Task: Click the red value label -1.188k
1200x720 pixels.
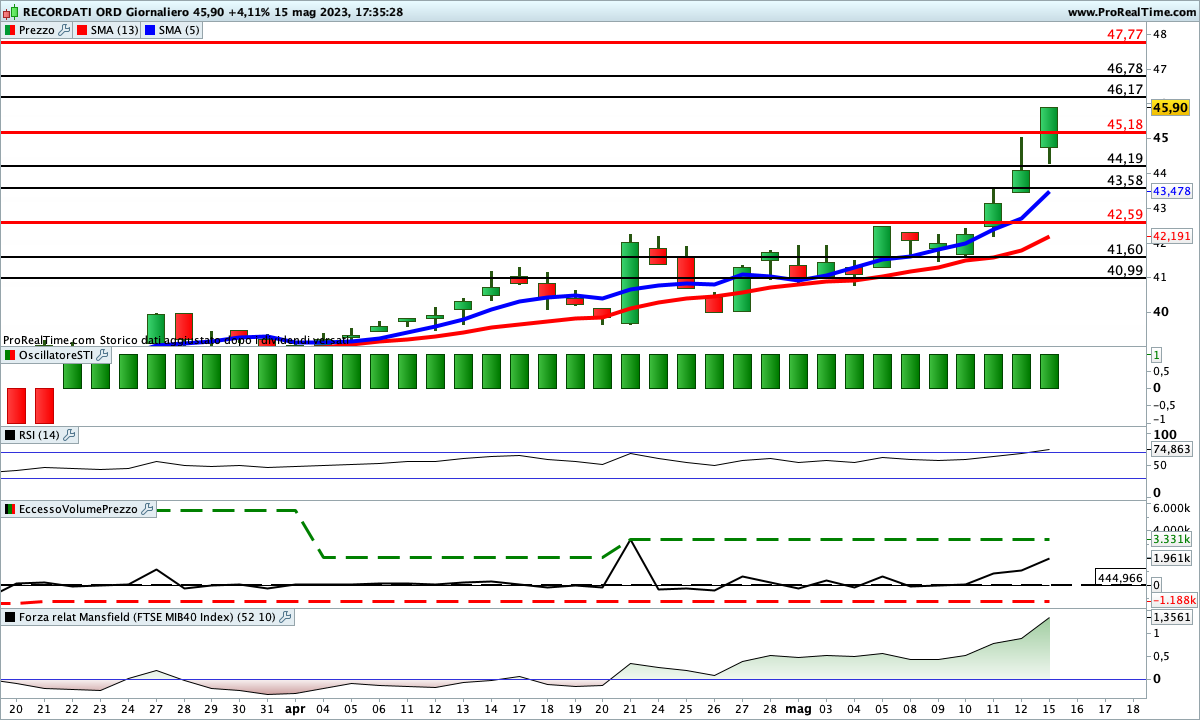Action: tap(1174, 600)
